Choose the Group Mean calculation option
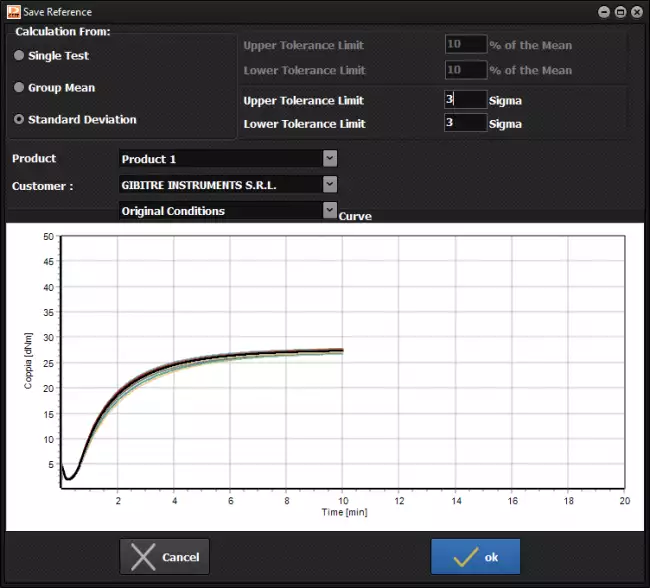The height and width of the screenshot is (588, 650). [19, 88]
